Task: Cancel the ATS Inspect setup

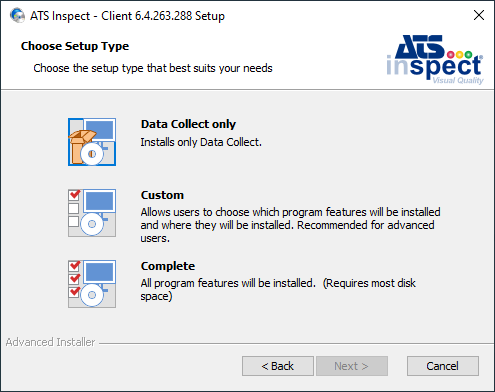Action: point(443,366)
